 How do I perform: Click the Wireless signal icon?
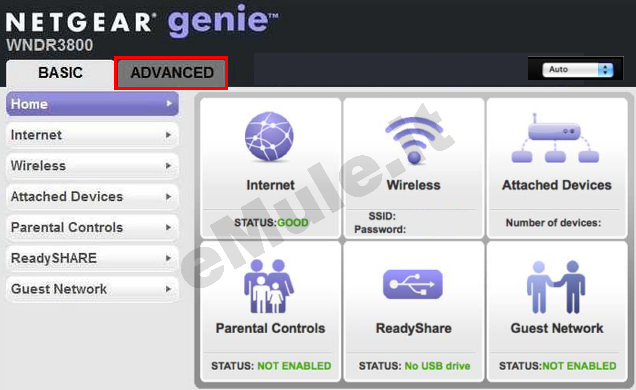414,140
